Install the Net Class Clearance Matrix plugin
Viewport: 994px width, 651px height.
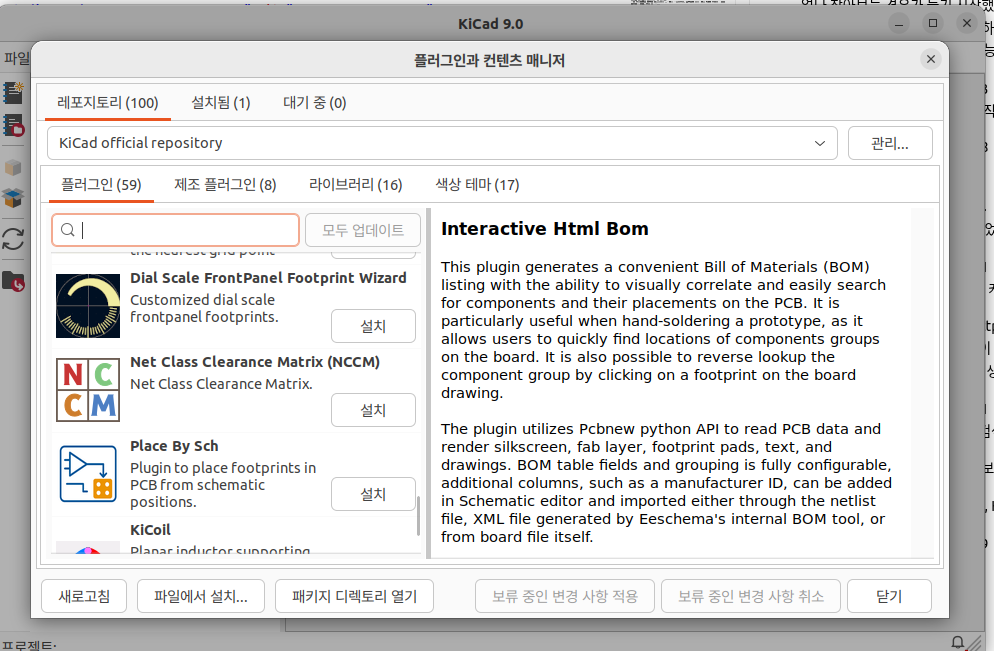373,410
